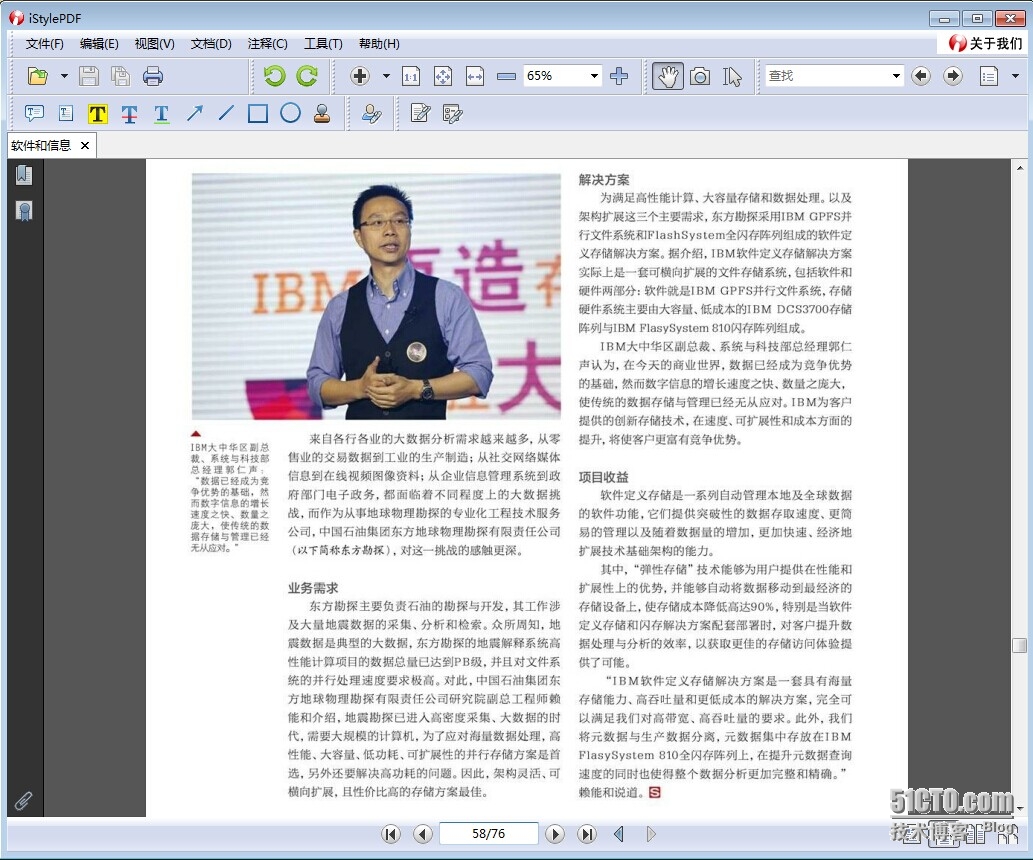Show the bookmarks side panel
This screenshot has height=860, width=1033.
pyautogui.click(x=24, y=175)
